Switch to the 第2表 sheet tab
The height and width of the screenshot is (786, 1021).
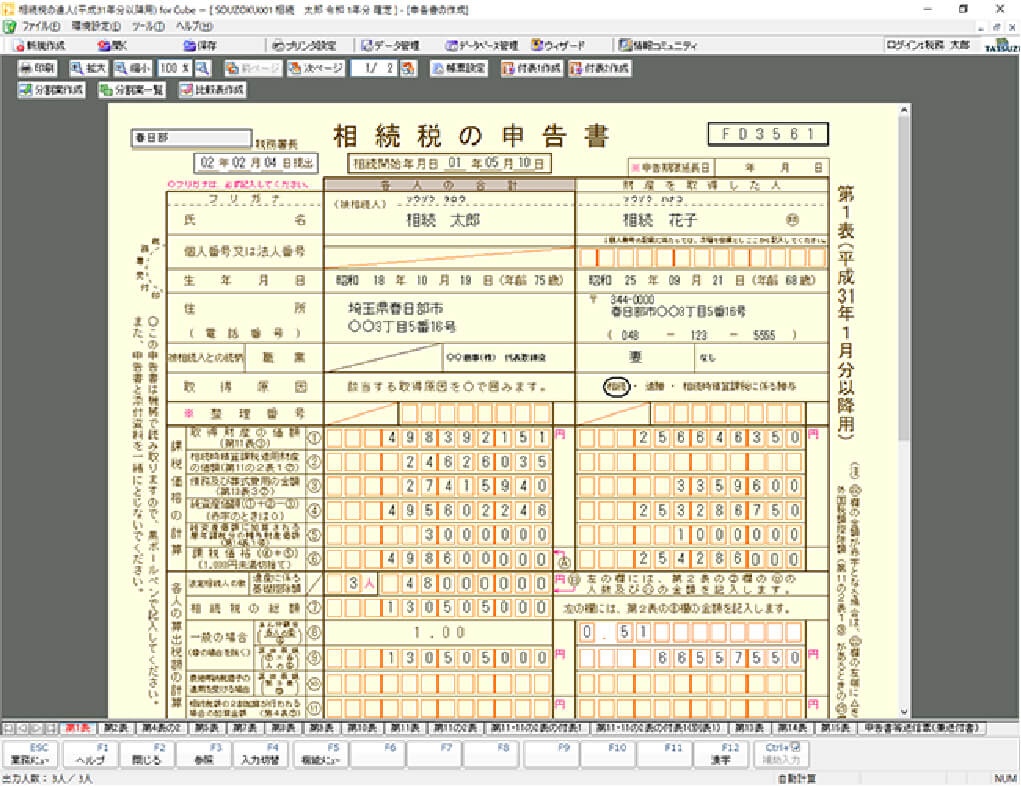point(116,728)
